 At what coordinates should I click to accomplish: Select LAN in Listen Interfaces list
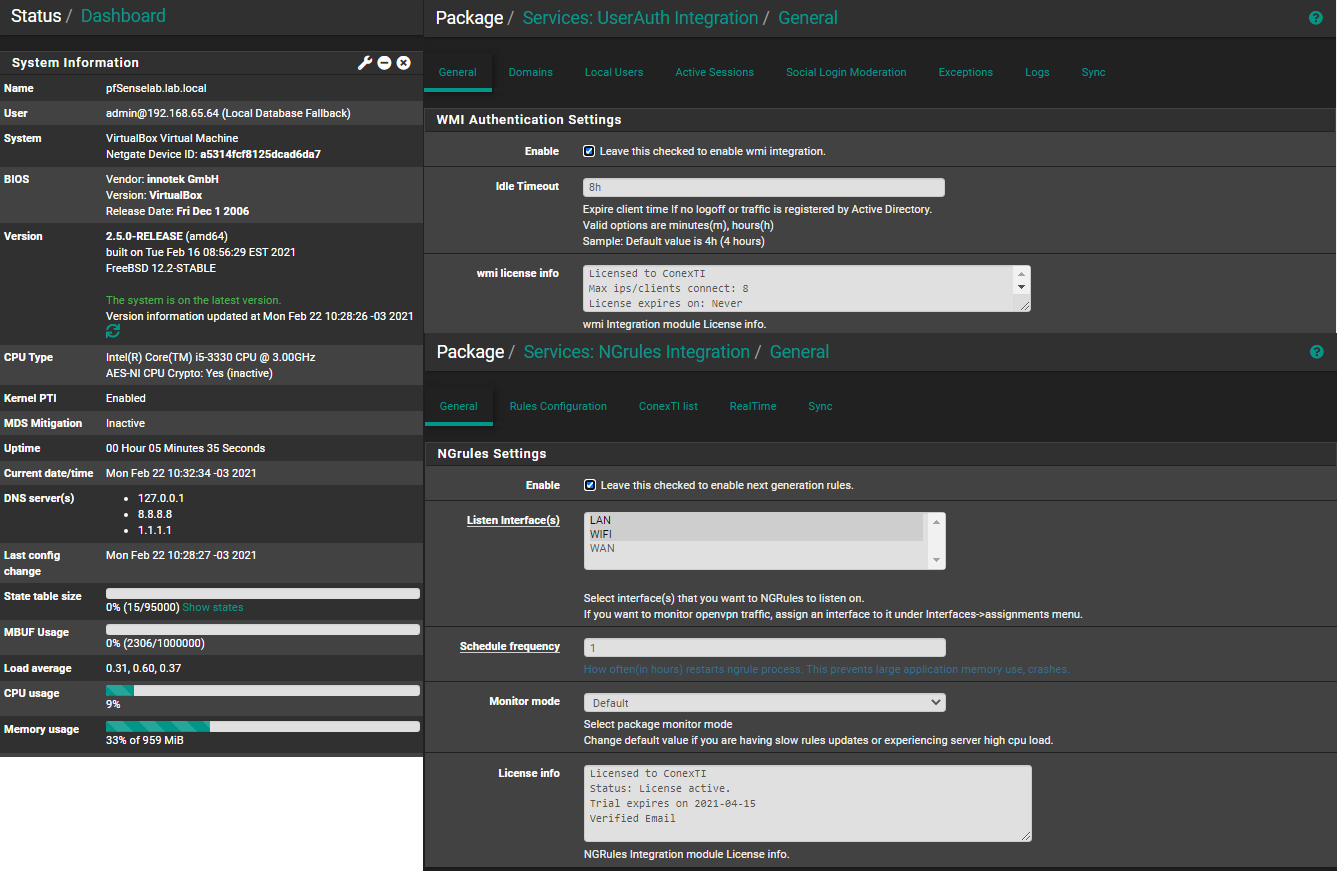[x=755, y=520]
